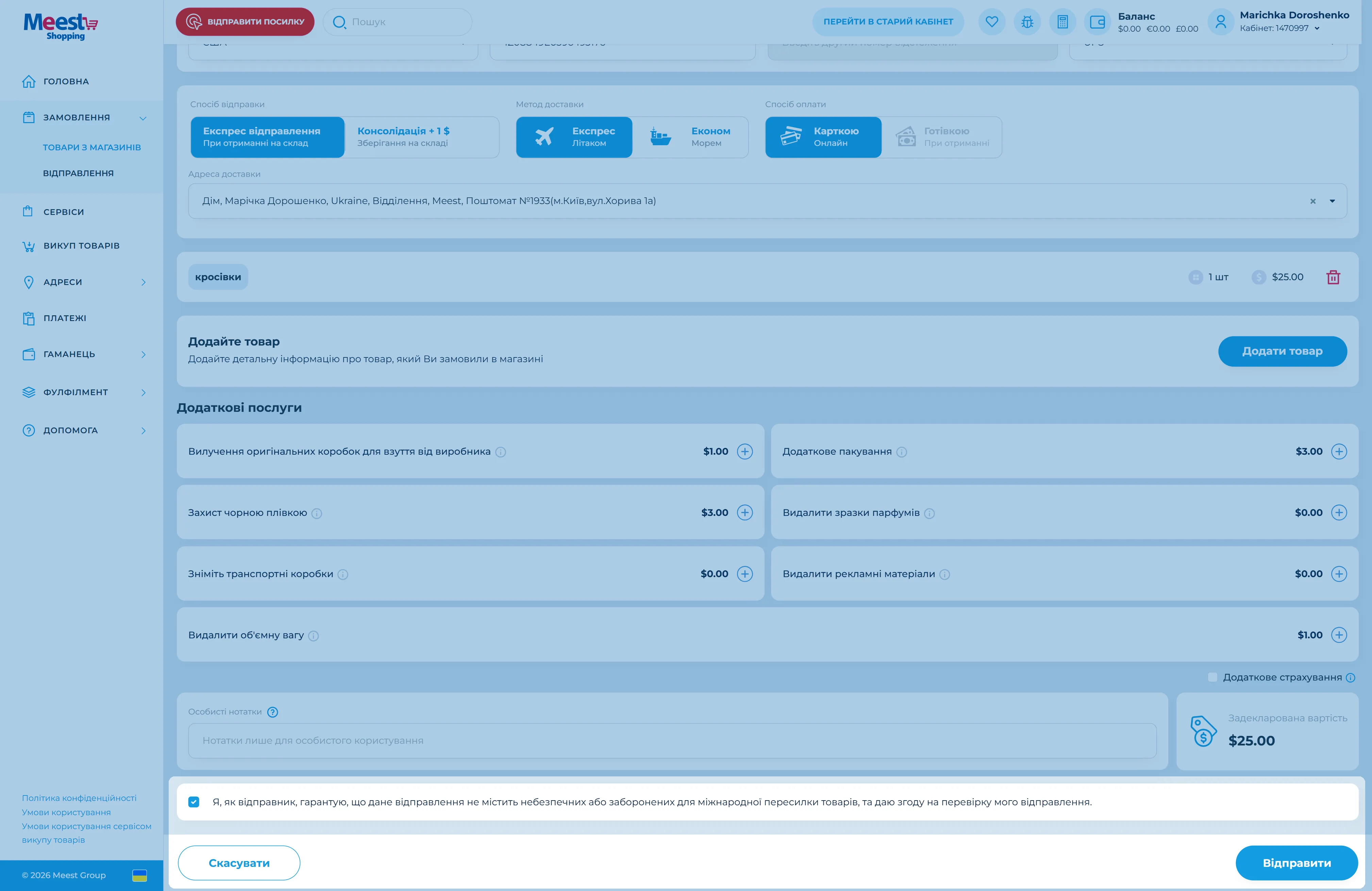Go to Викуп товарів in the sidebar
1372x891 pixels.
coord(81,246)
